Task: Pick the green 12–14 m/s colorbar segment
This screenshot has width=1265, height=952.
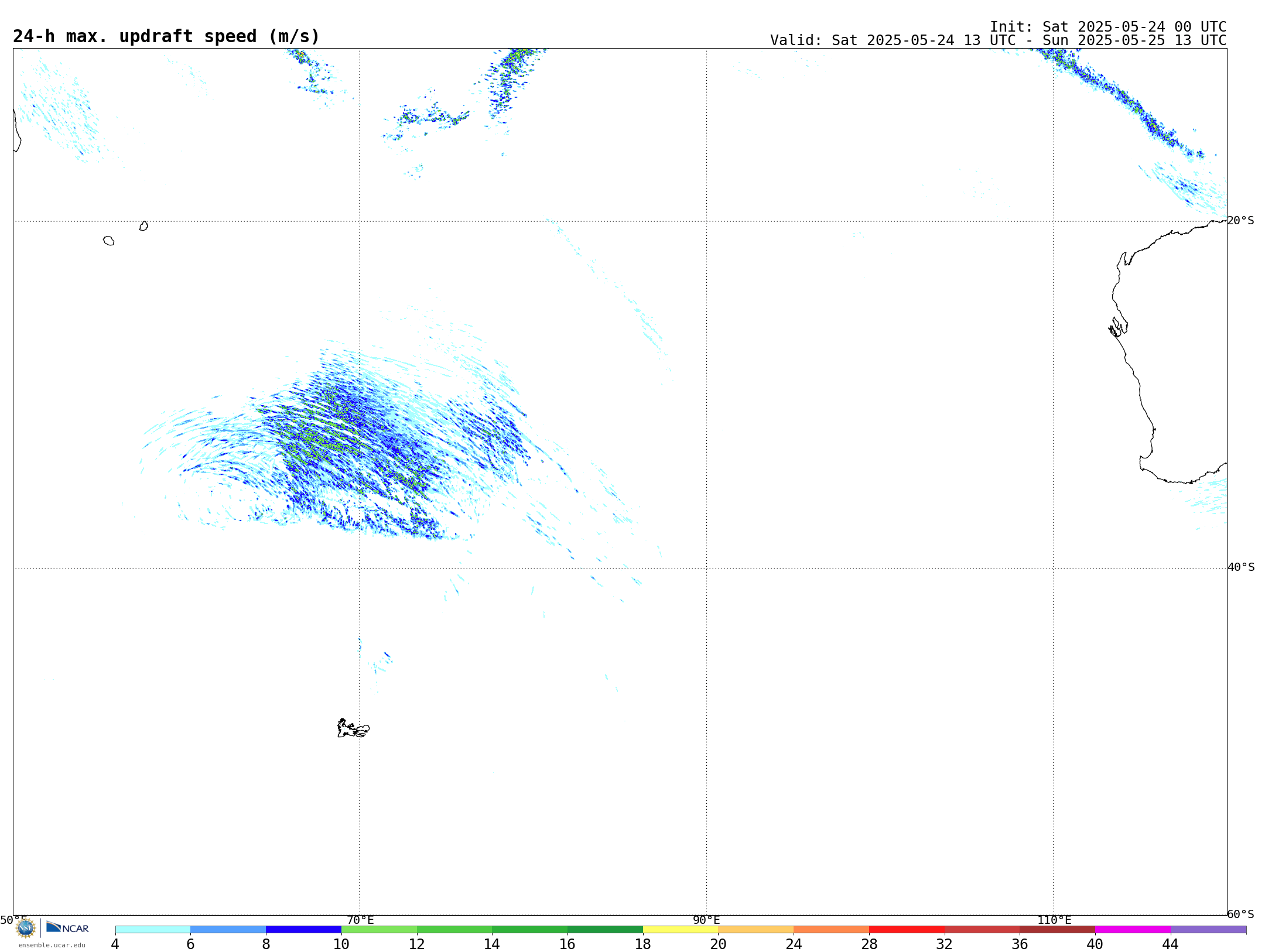Action: 454,930
